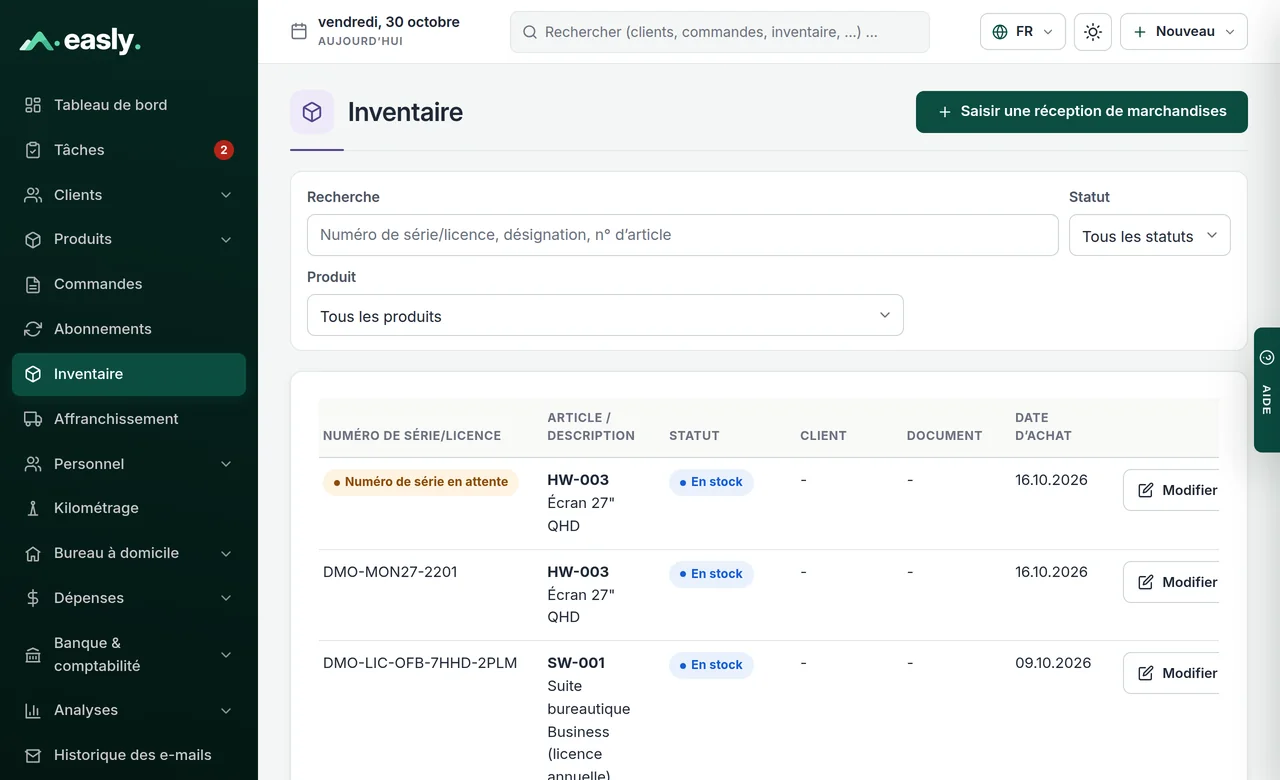Expand the Analyses submenu chevron
This screenshot has height=780, width=1280.
(226, 710)
